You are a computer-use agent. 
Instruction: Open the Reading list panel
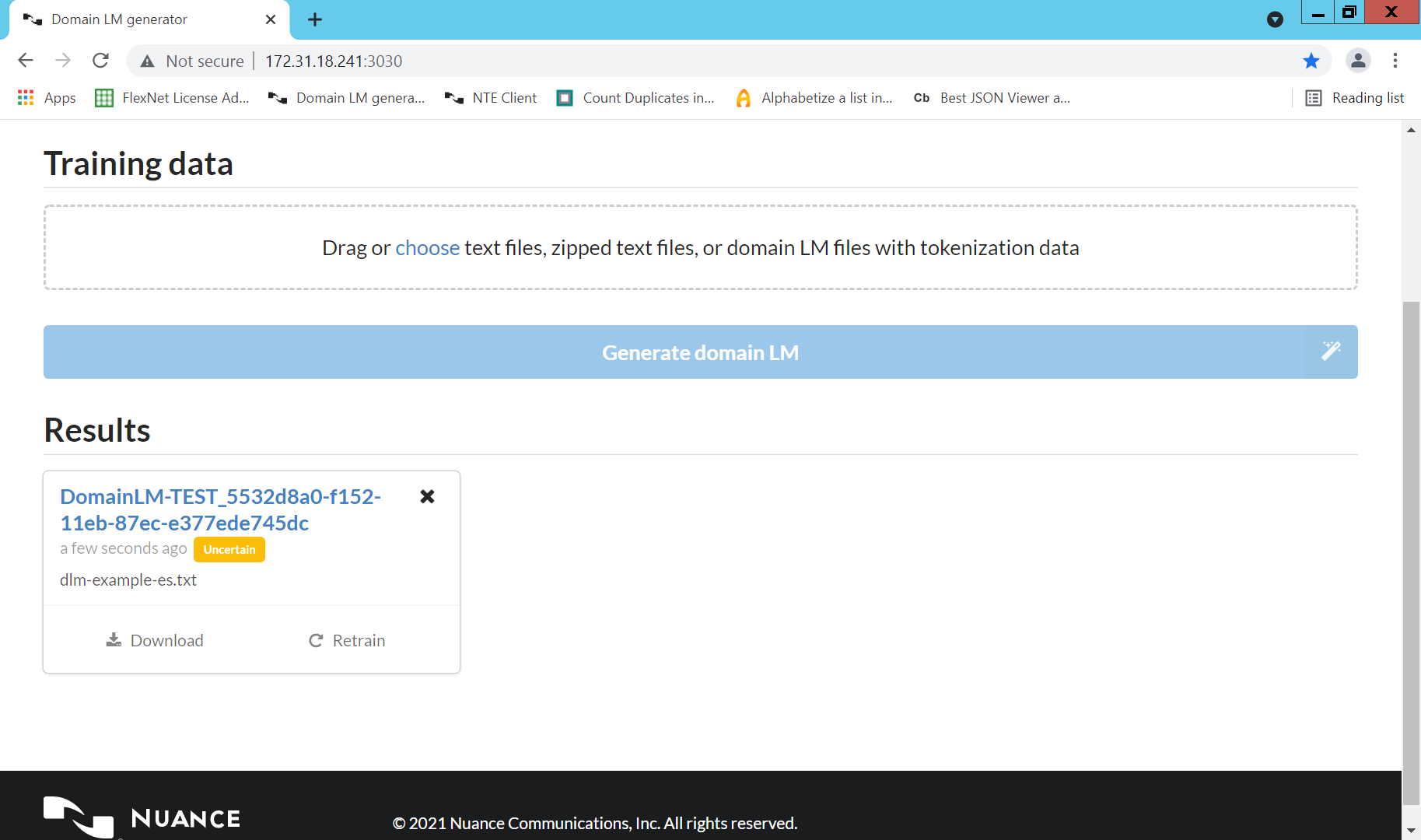coord(1355,98)
